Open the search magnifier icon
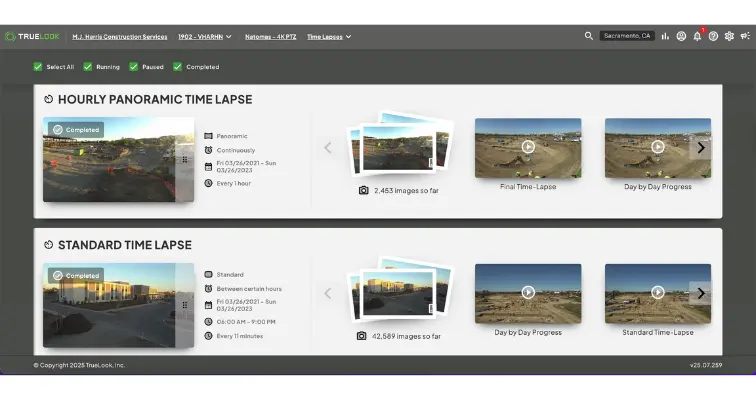The width and height of the screenshot is (756, 400). click(589, 36)
